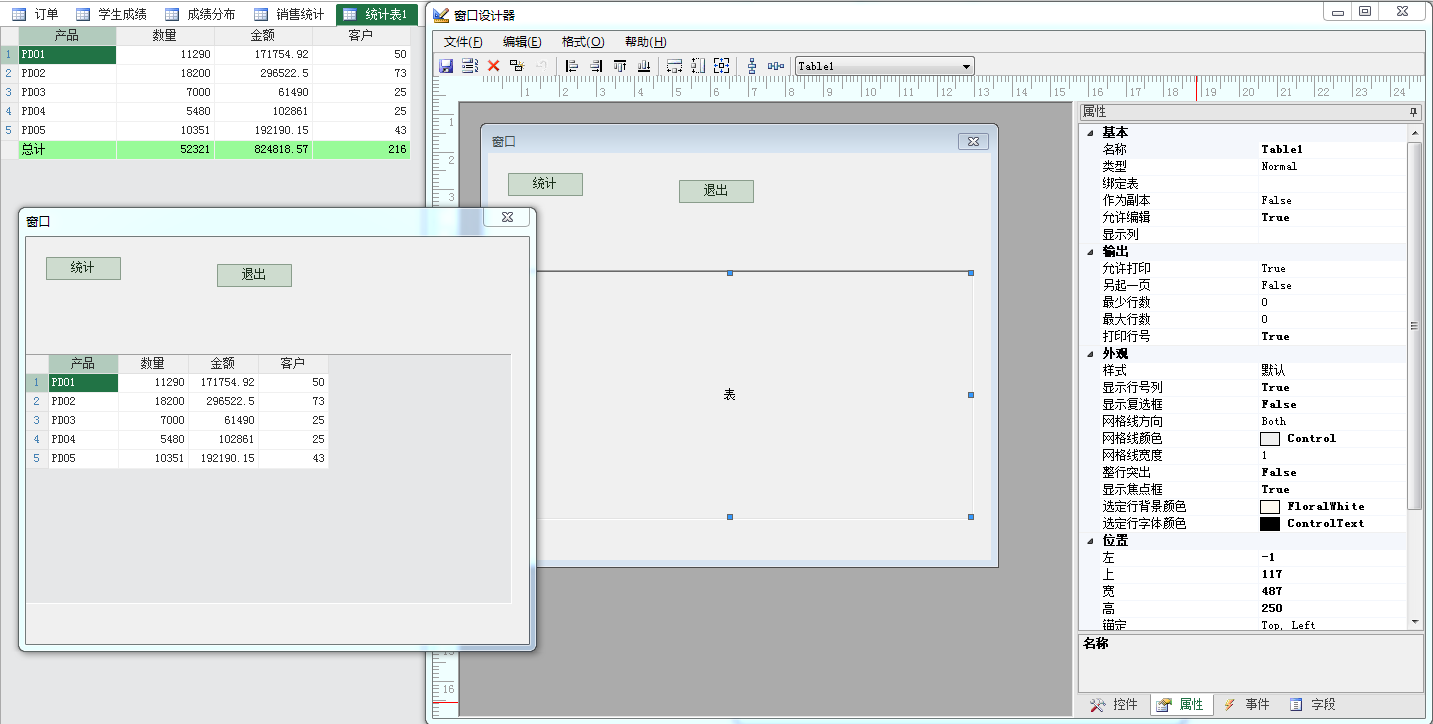Switch to the 事件 panel tab

point(1246,704)
